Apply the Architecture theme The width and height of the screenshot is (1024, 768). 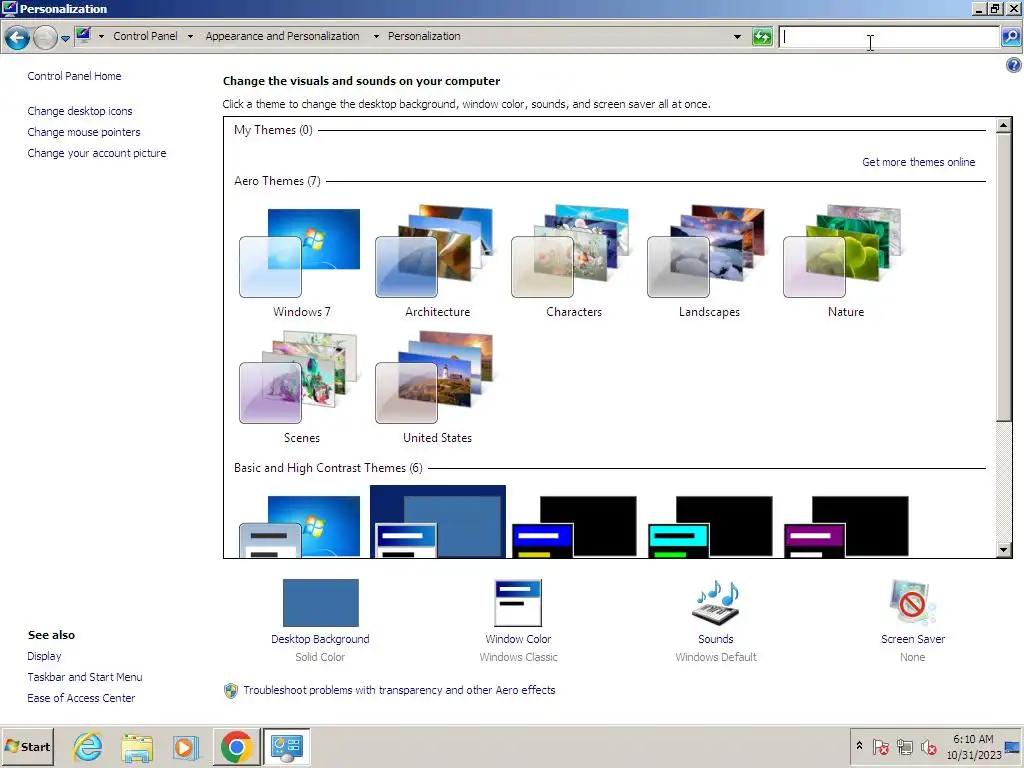[437, 261]
